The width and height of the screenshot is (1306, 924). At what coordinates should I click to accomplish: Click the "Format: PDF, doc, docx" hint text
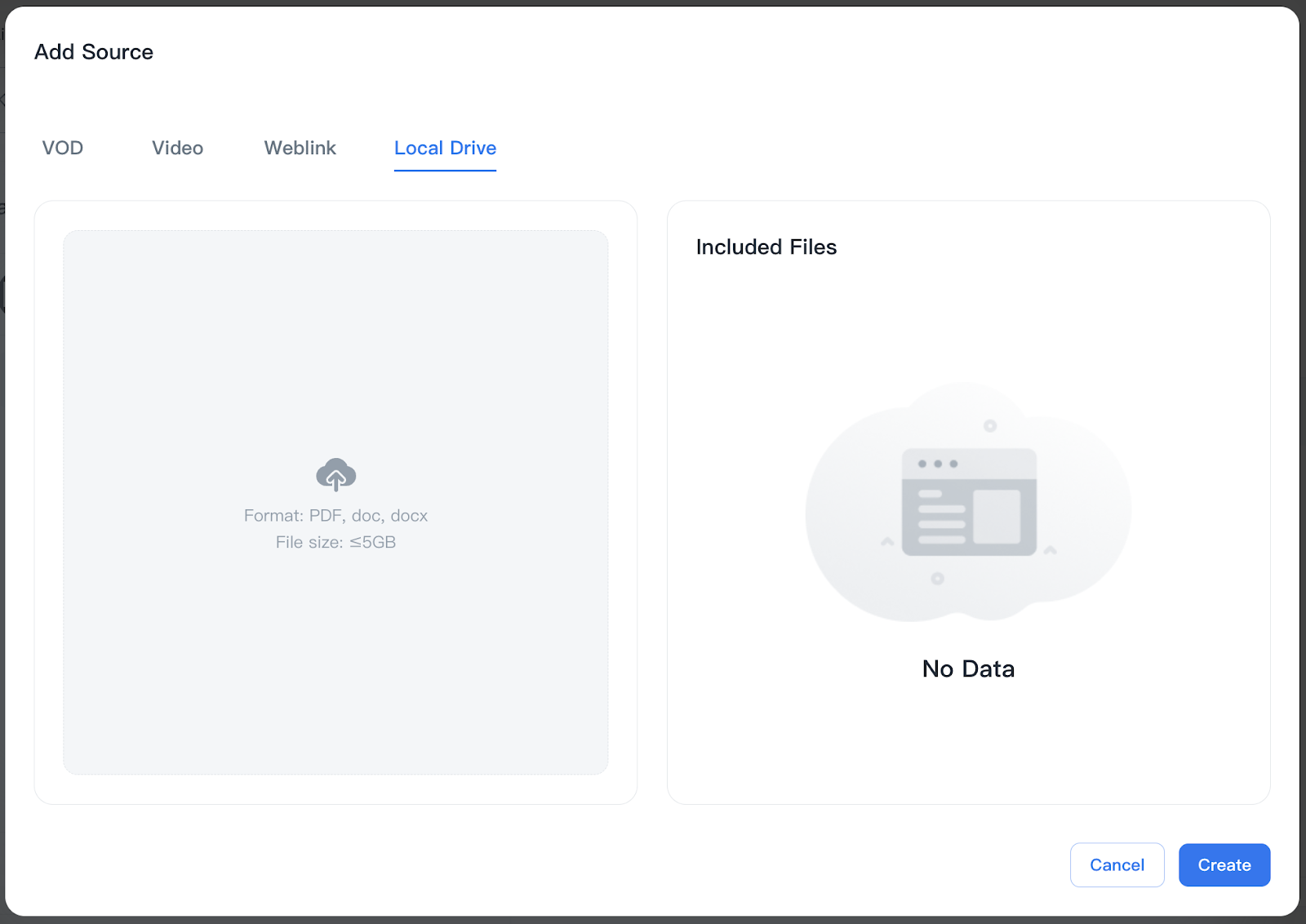[335, 516]
